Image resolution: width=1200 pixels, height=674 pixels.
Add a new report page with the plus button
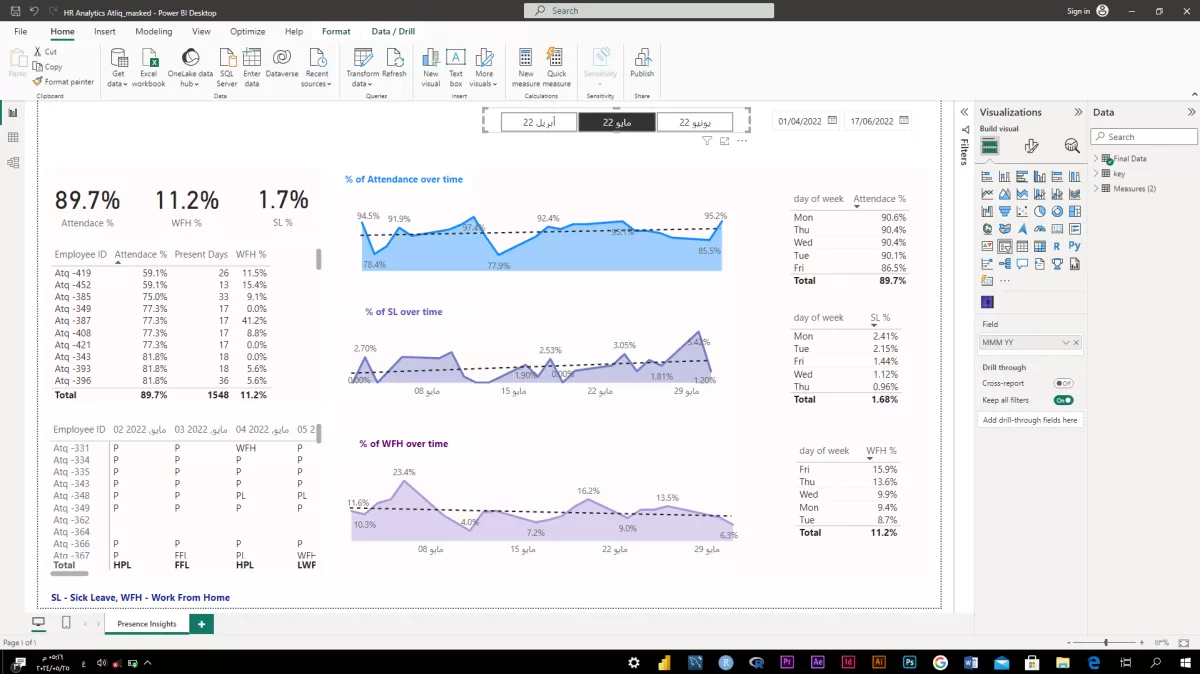(200, 622)
